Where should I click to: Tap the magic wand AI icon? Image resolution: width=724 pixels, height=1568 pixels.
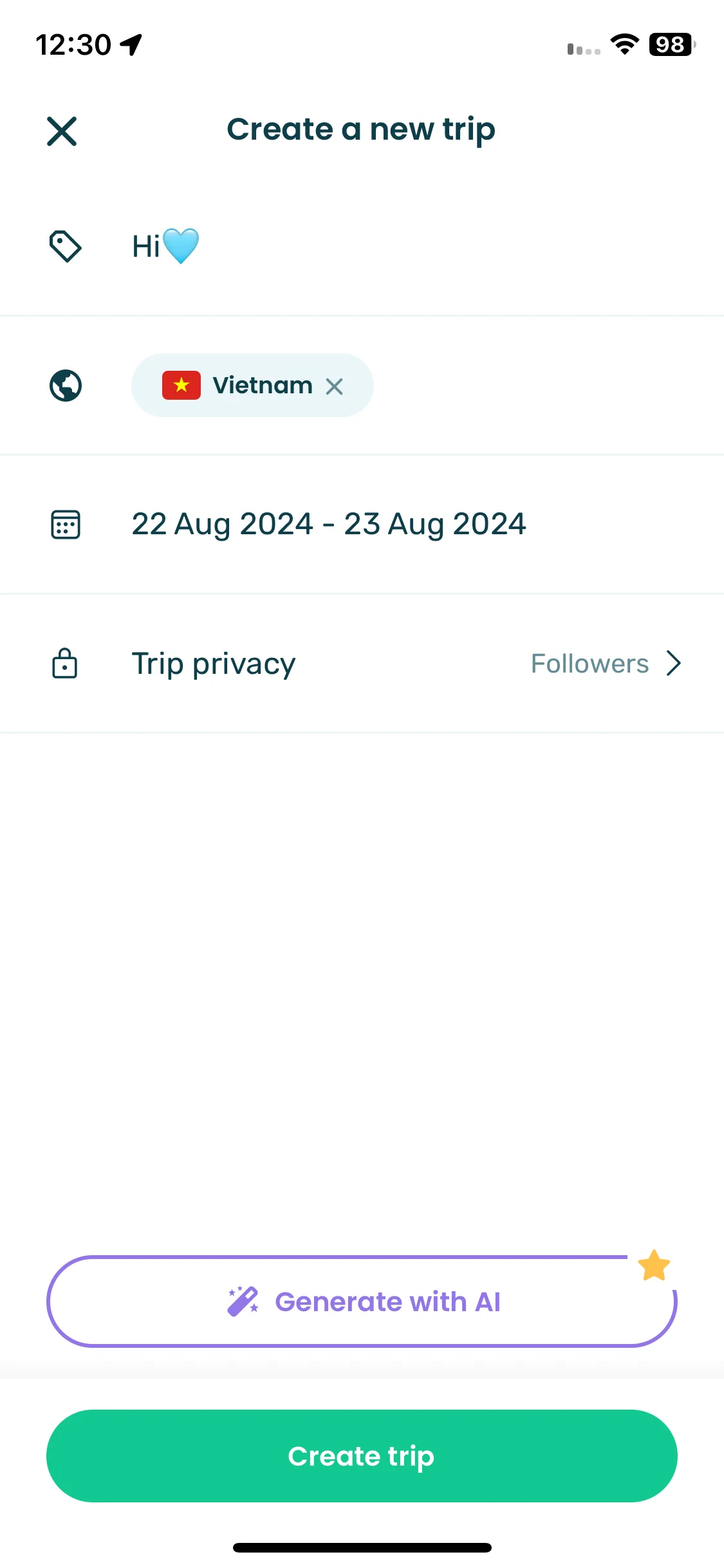click(243, 1302)
